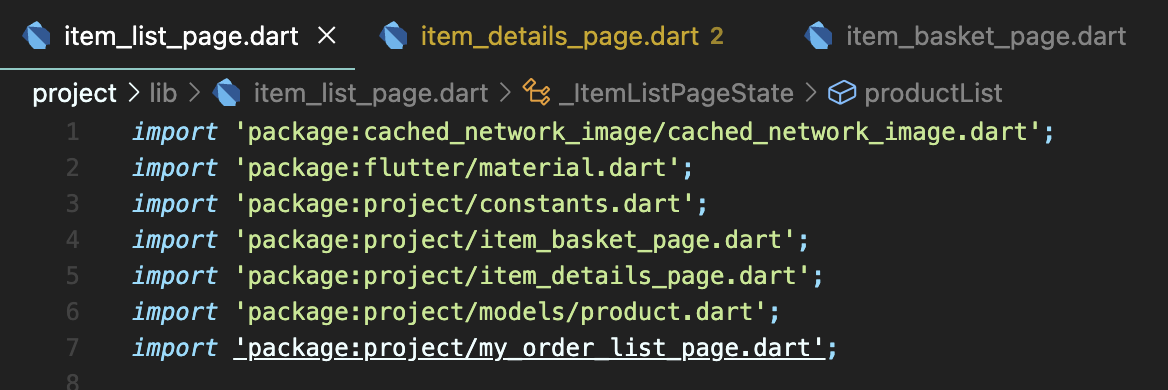1168x390 pixels.
Task: Click the Dart icon on item_list_page.dart tab
Action: coord(36,36)
